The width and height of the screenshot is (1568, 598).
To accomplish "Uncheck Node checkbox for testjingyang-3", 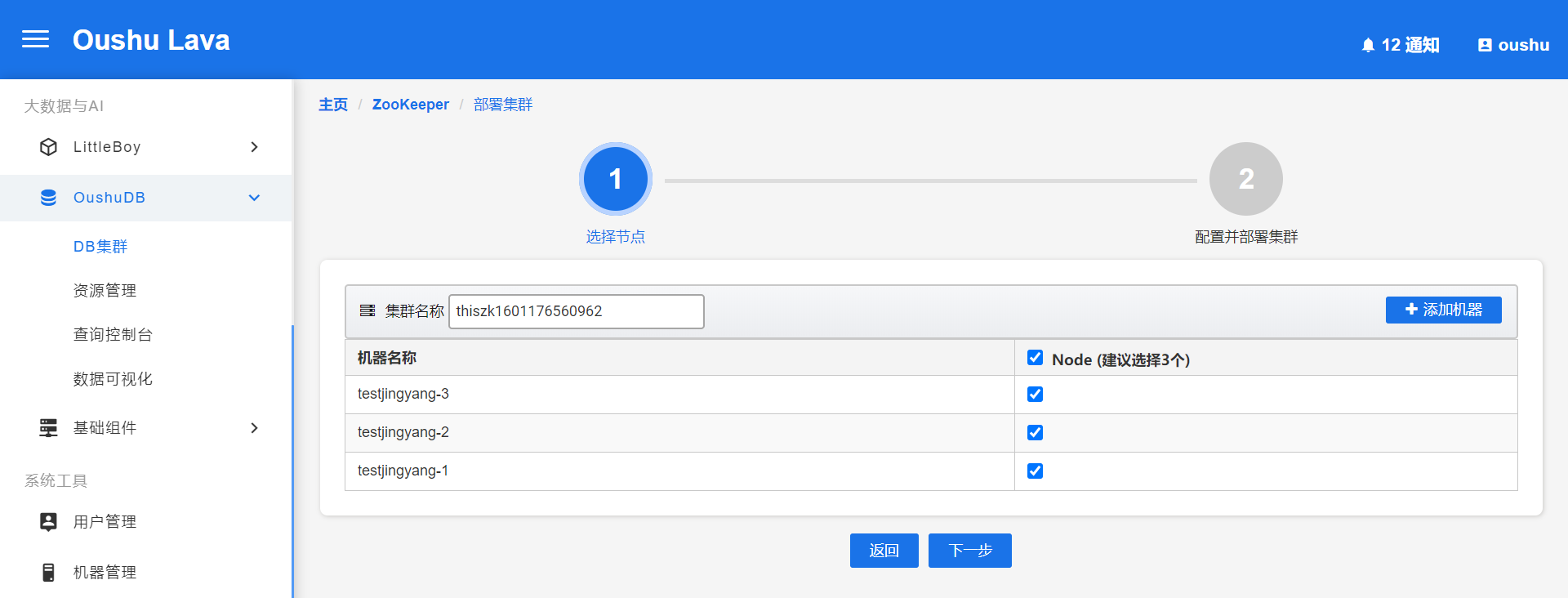I will [1035, 395].
